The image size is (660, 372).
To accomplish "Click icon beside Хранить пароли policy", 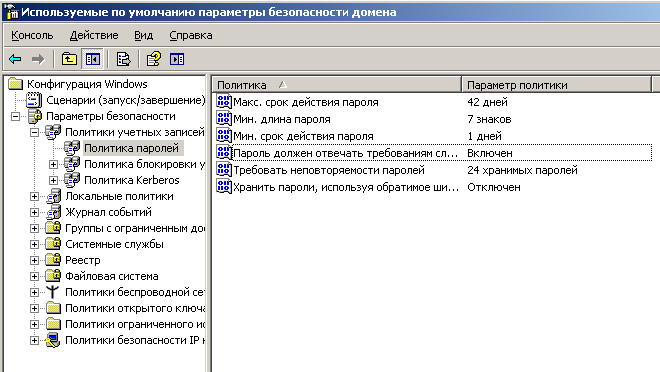I will (x=224, y=186).
